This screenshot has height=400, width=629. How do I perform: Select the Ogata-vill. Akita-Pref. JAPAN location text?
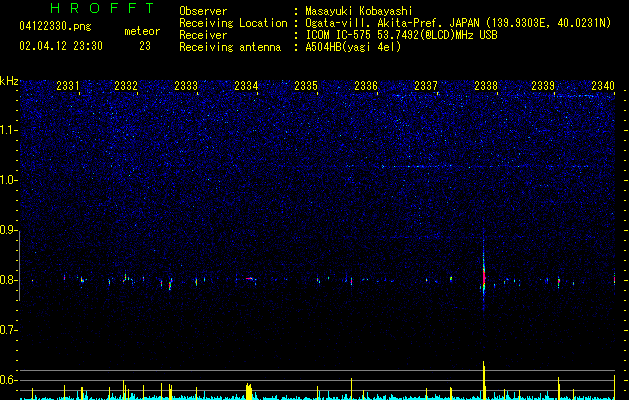click(458, 23)
